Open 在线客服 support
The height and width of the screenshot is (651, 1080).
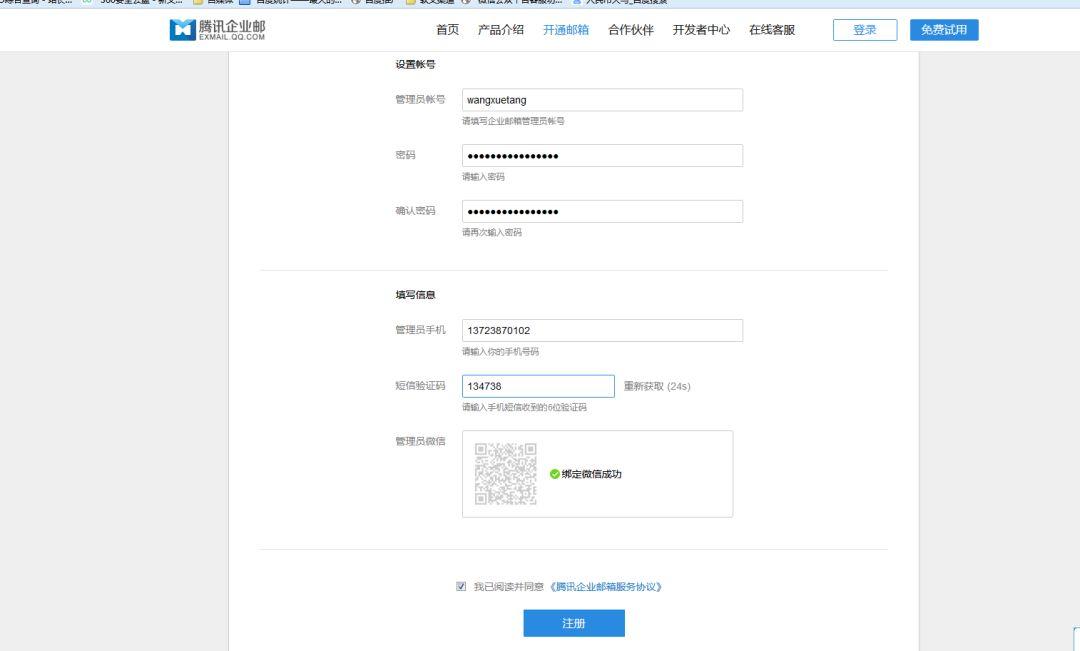pyautogui.click(x=772, y=30)
